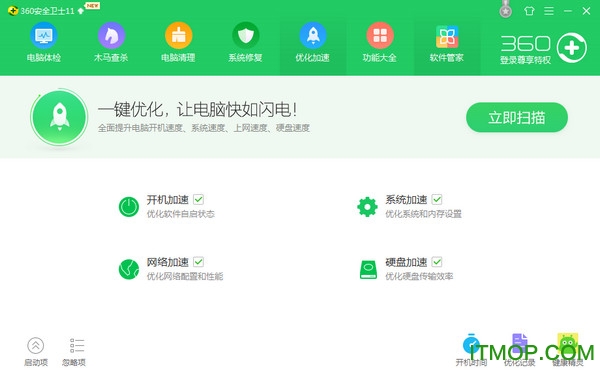Open the 优化记录 document icon

point(520,344)
